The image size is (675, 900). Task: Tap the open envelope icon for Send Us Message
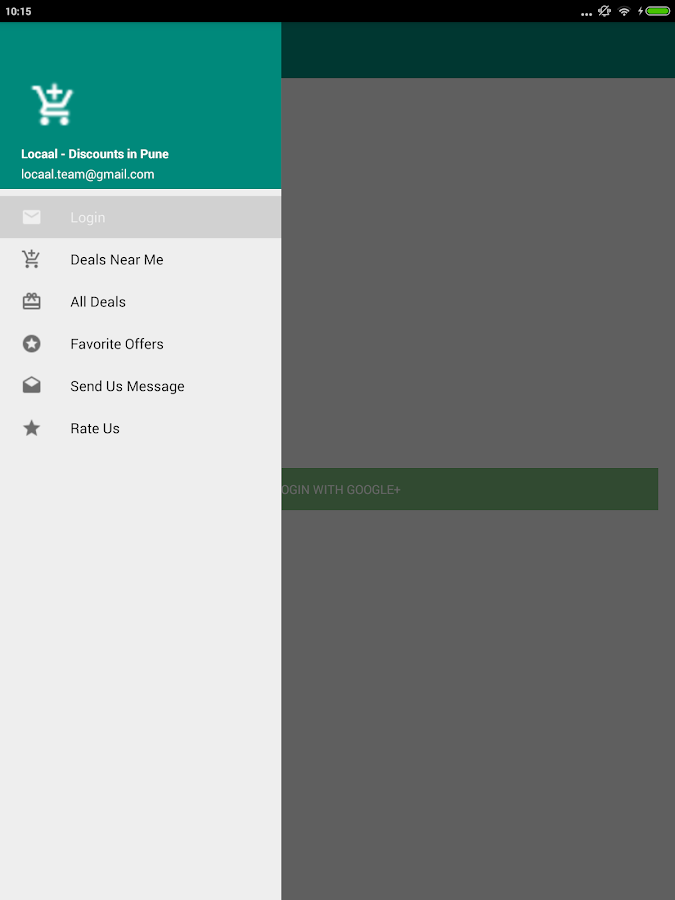[x=32, y=385]
